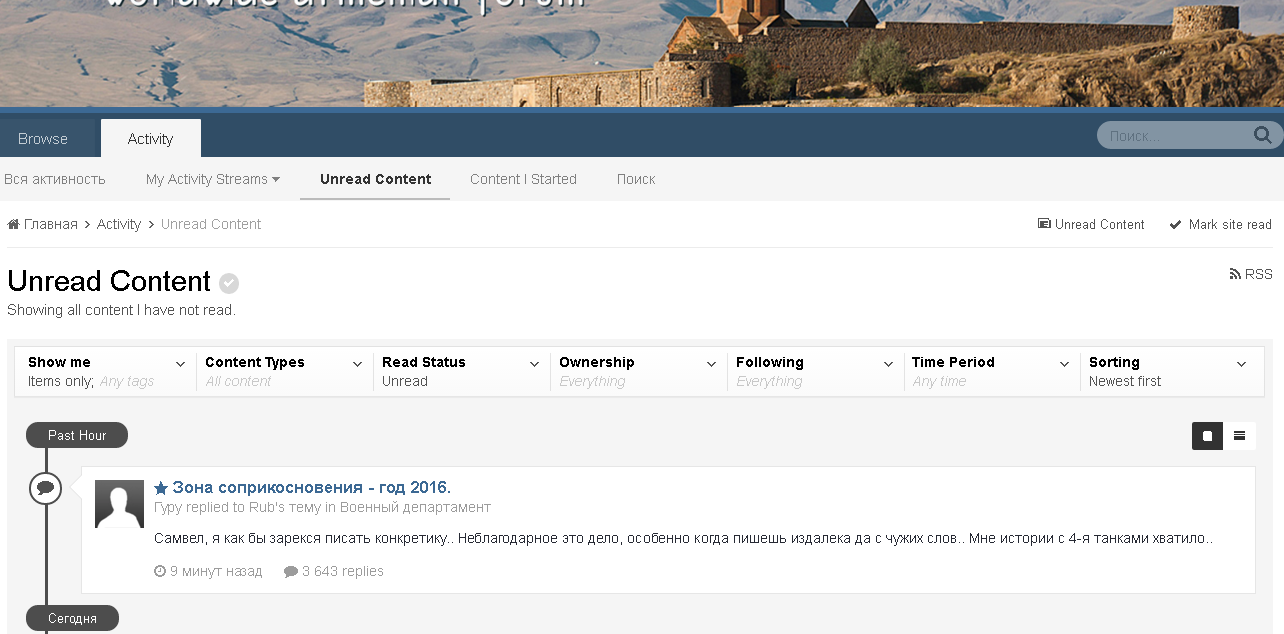The image size is (1284, 634).
Task: Switch to condensed list view icon
Action: [1239, 436]
